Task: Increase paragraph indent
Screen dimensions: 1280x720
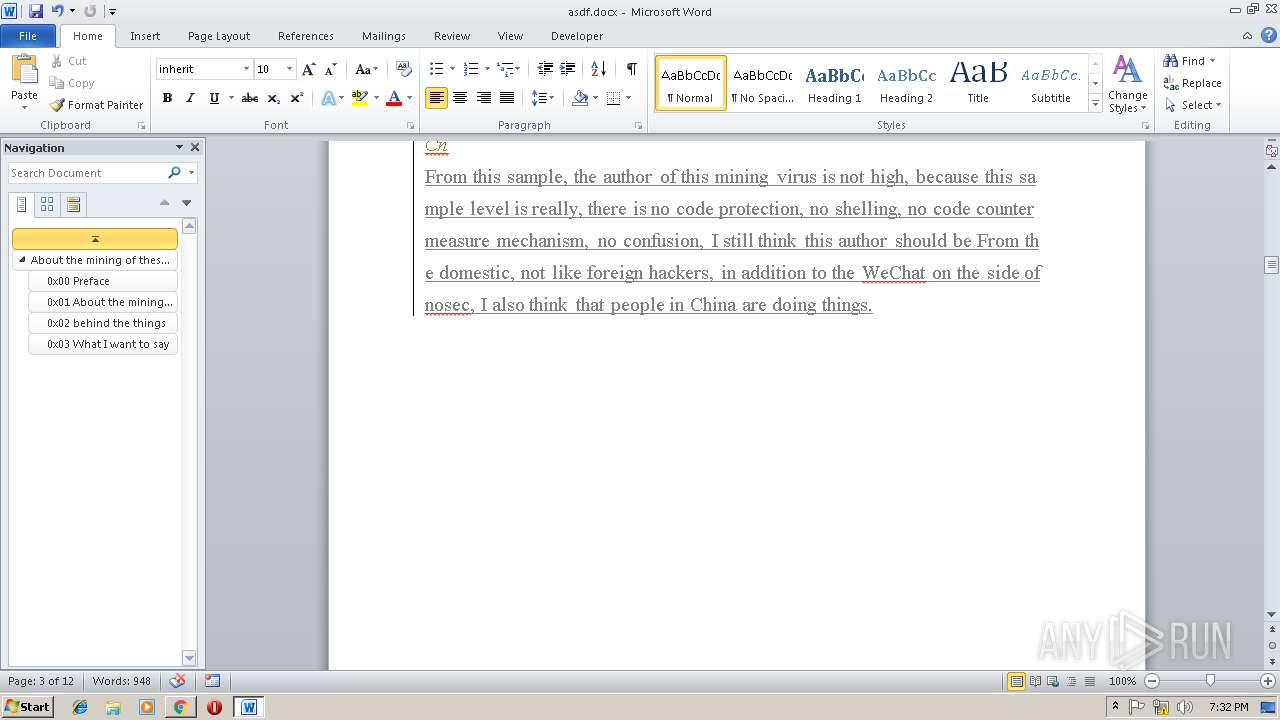Action: pos(568,69)
